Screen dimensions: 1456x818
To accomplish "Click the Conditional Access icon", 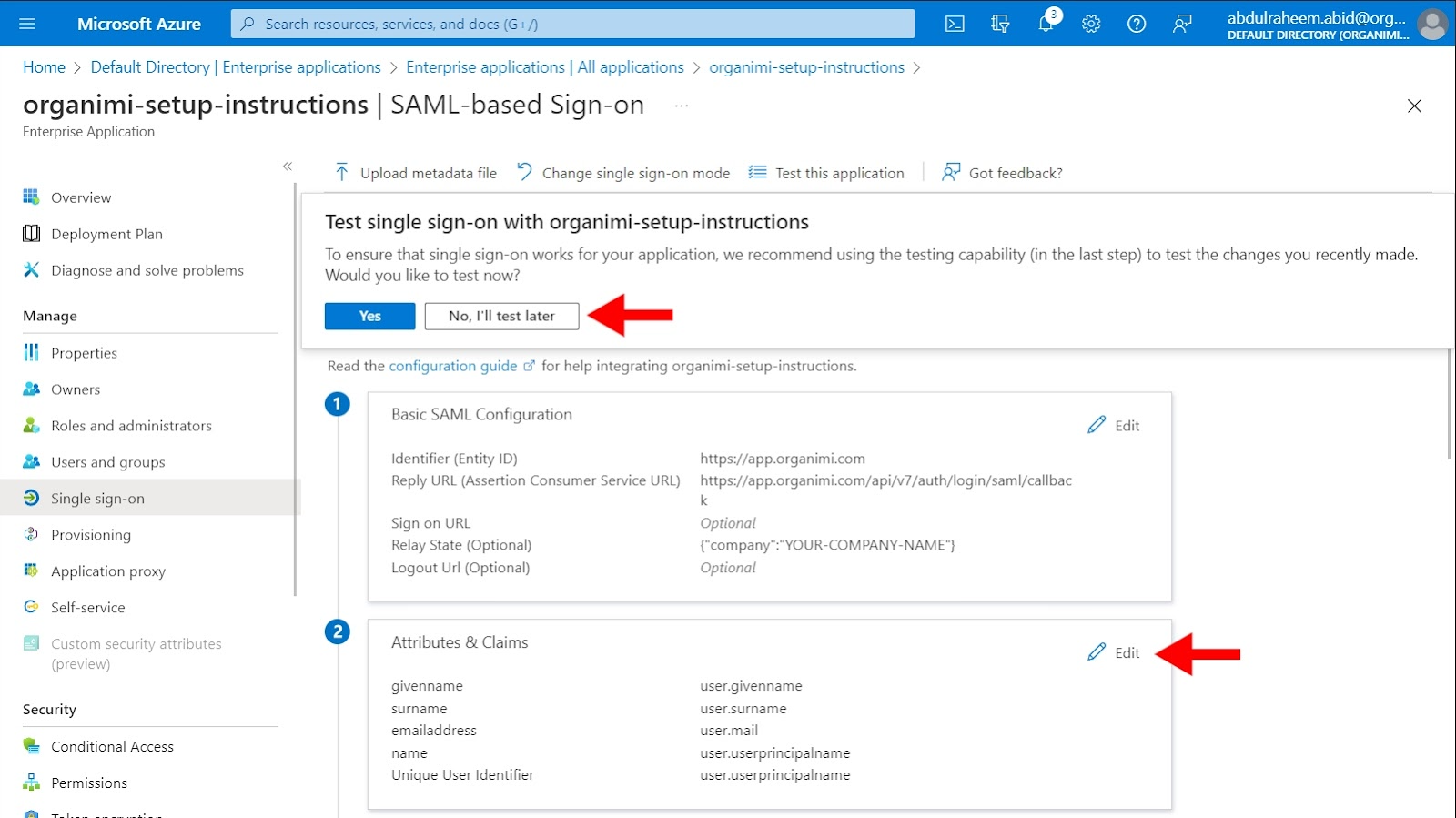I will click(31, 746).
